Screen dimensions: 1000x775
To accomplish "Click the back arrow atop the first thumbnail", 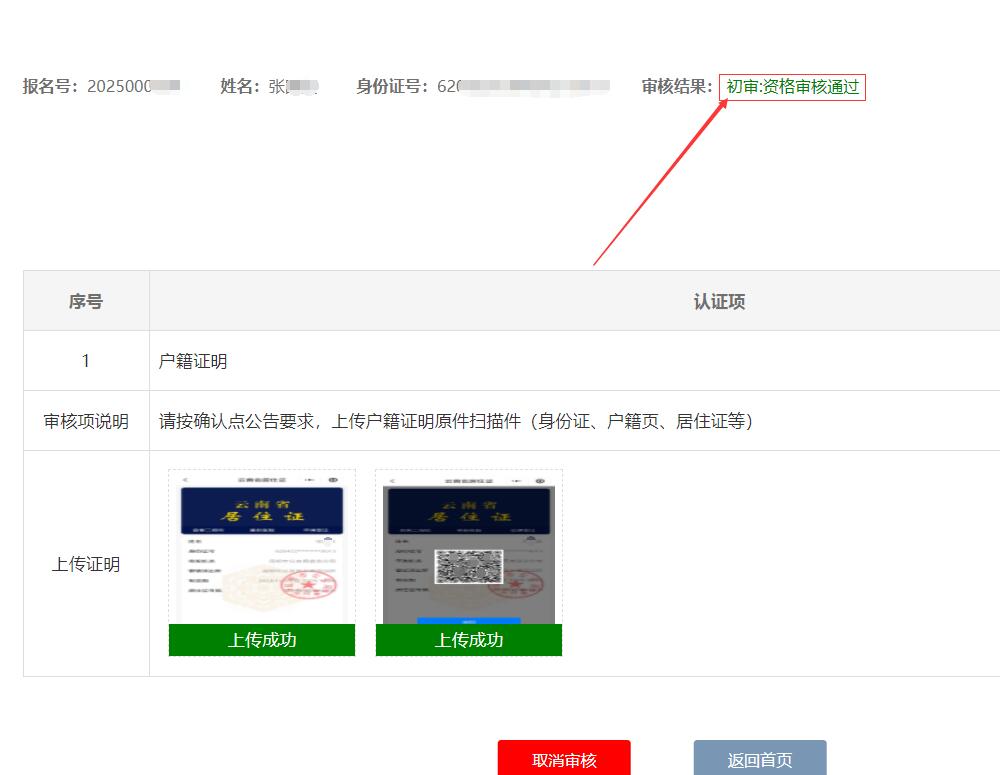I will tap(185, 480).
